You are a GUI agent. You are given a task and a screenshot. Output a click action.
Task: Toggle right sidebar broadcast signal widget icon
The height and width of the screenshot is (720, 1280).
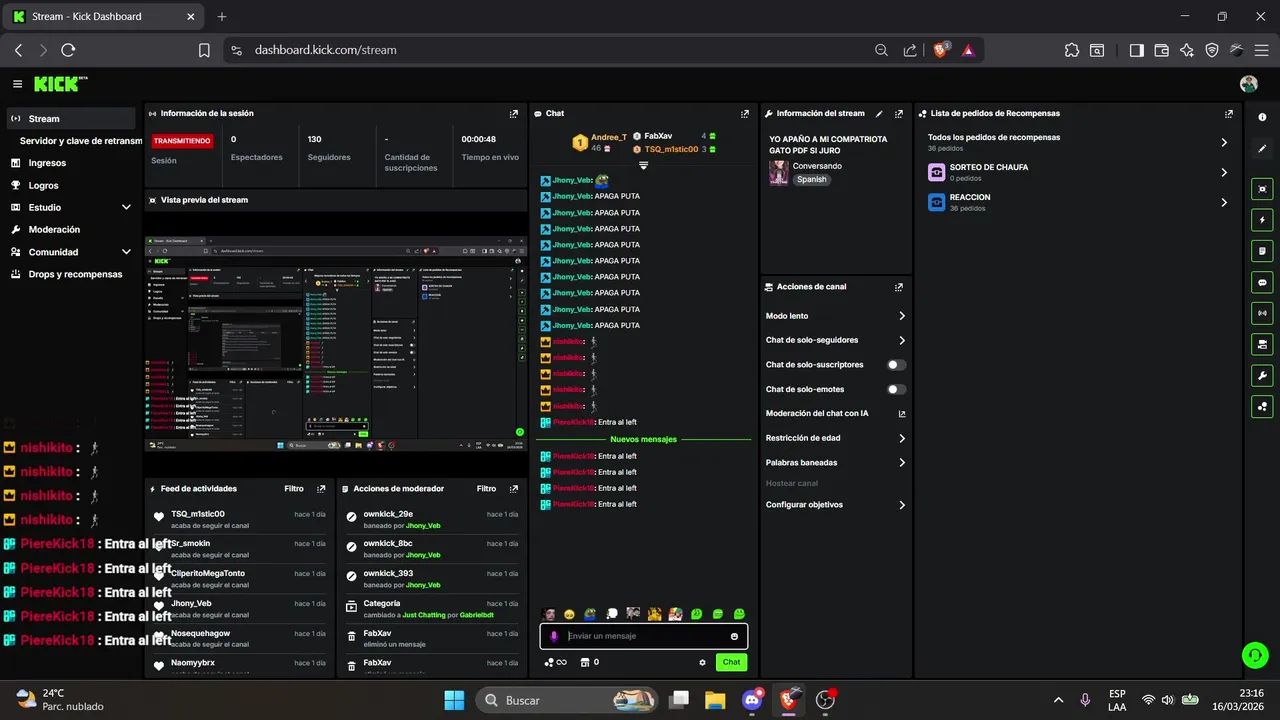(1262, 313)
